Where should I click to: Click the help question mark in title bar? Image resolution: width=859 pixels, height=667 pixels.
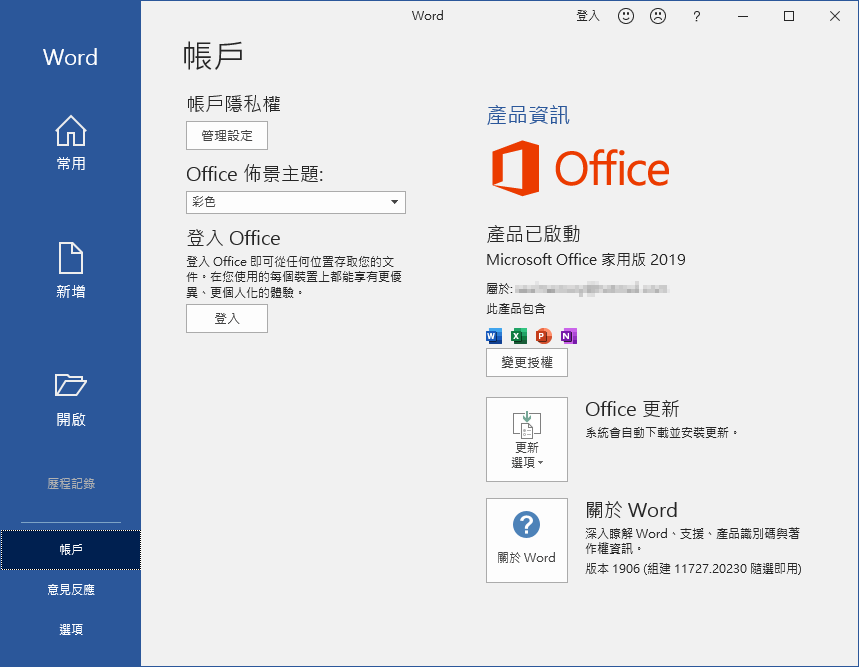pos(696,16)
